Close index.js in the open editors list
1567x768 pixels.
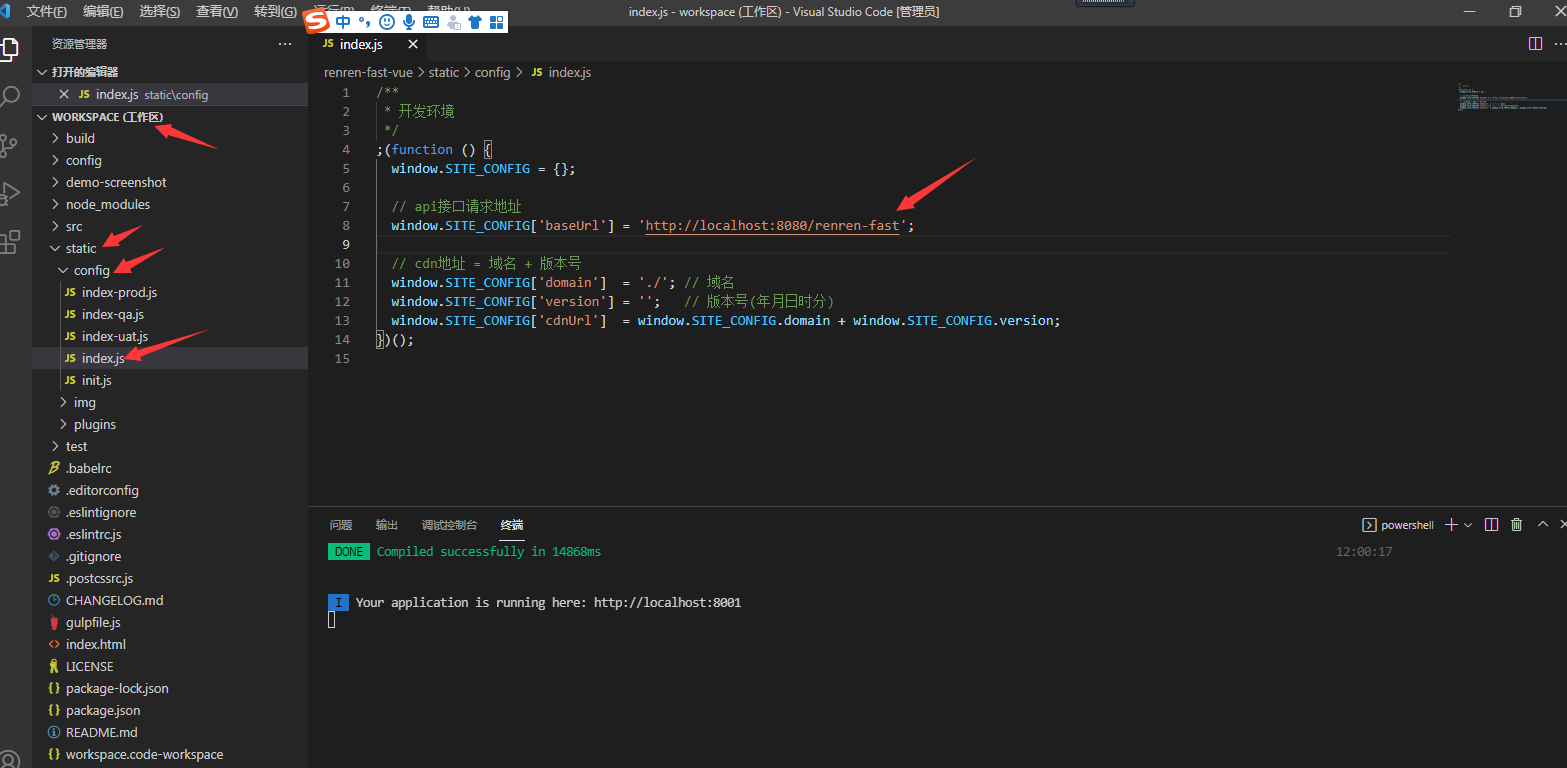tap(64, 94)
